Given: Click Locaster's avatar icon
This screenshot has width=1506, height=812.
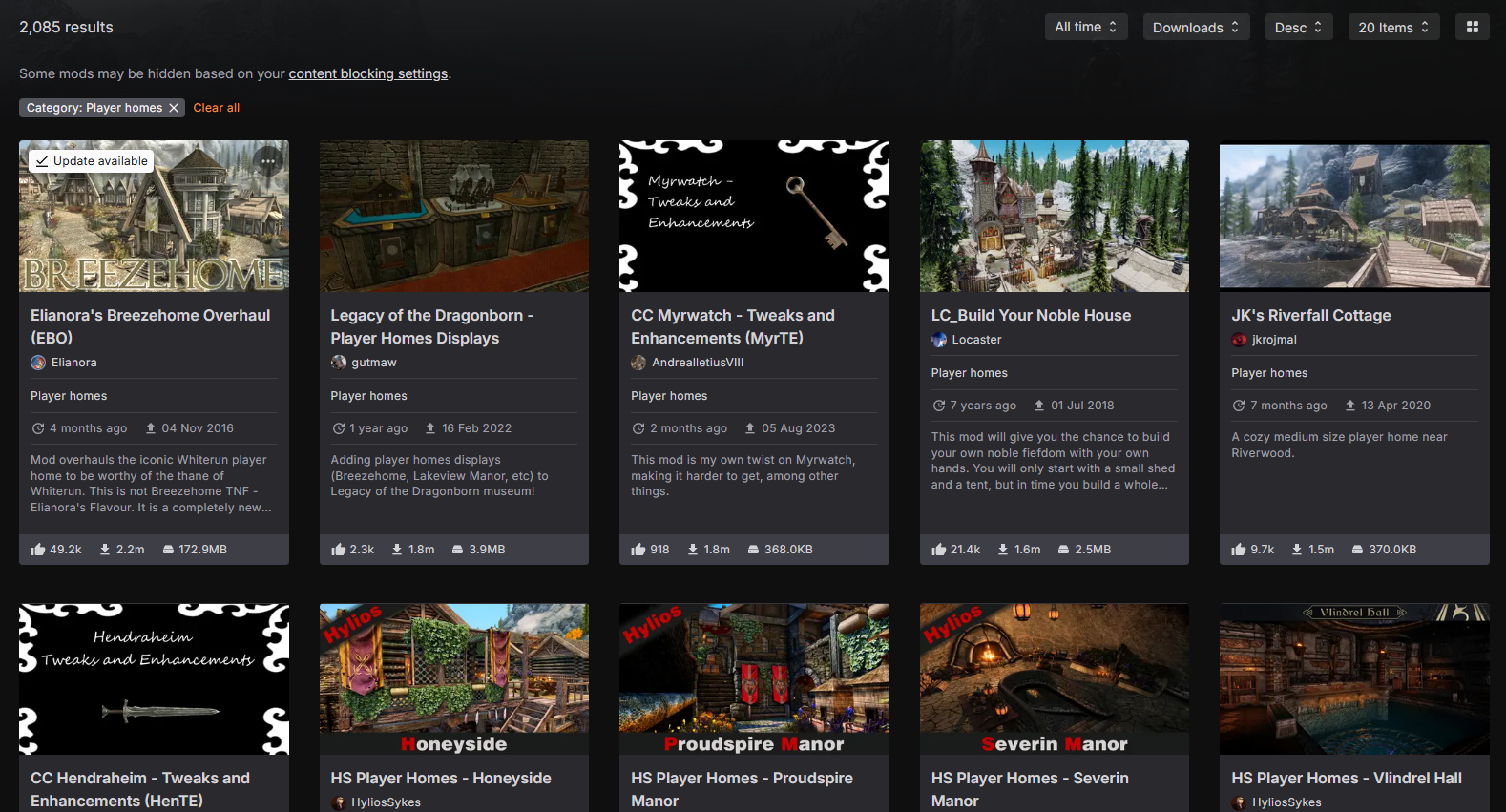Looking at the screenshot, I should [x=939, y=340].
